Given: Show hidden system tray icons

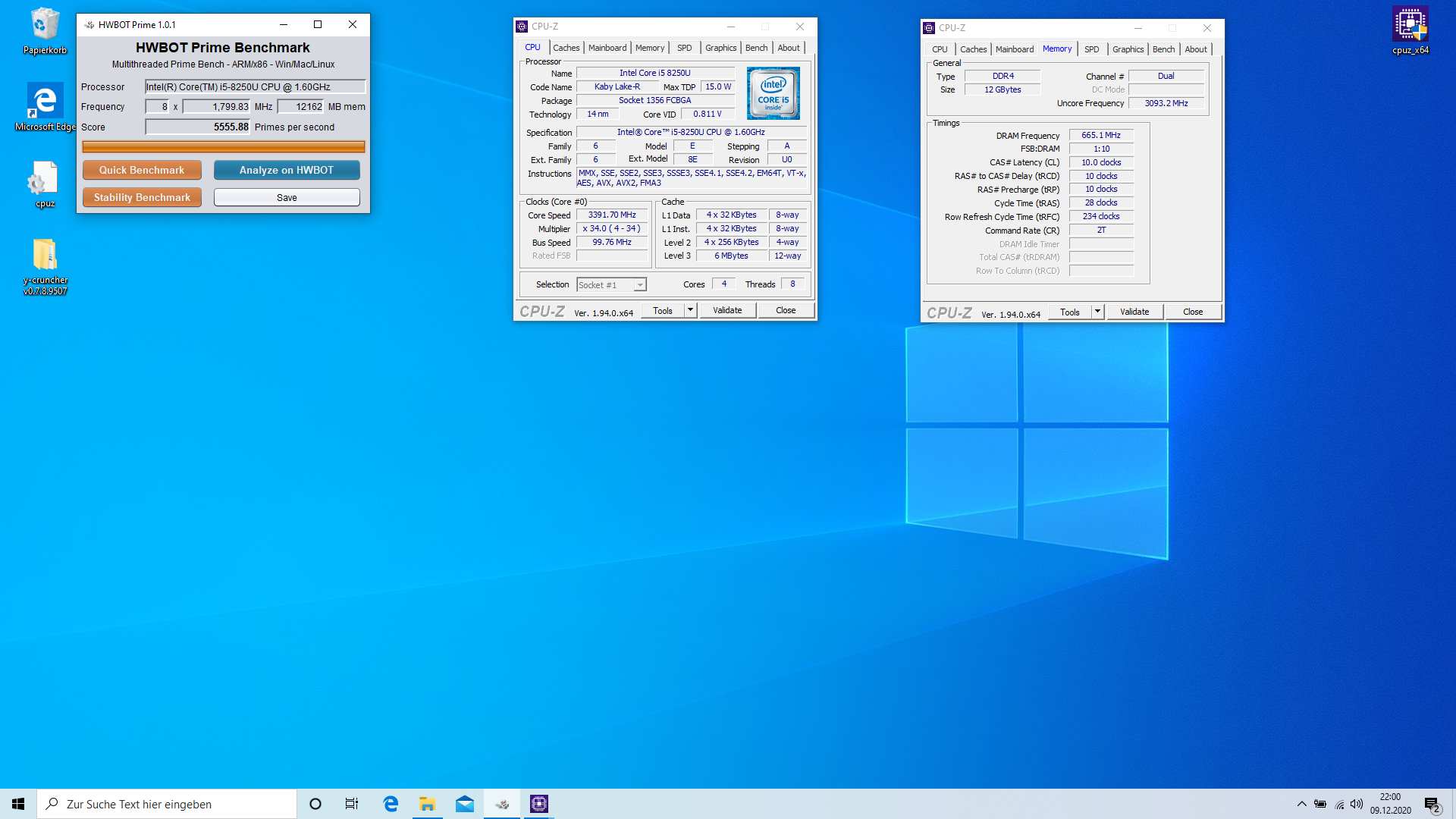Looking at the screenshot, I should (1302, 804).
